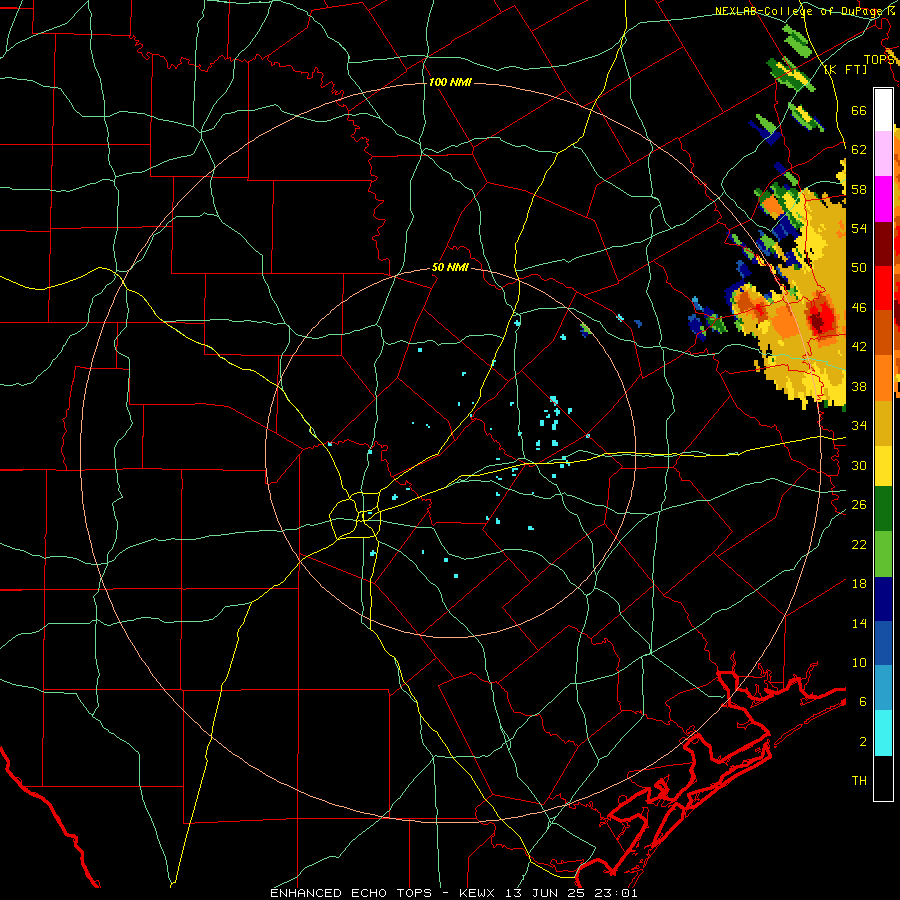The image size is (900, 900).
Task: Pick the black TH legend swatch
Action: 883,778
